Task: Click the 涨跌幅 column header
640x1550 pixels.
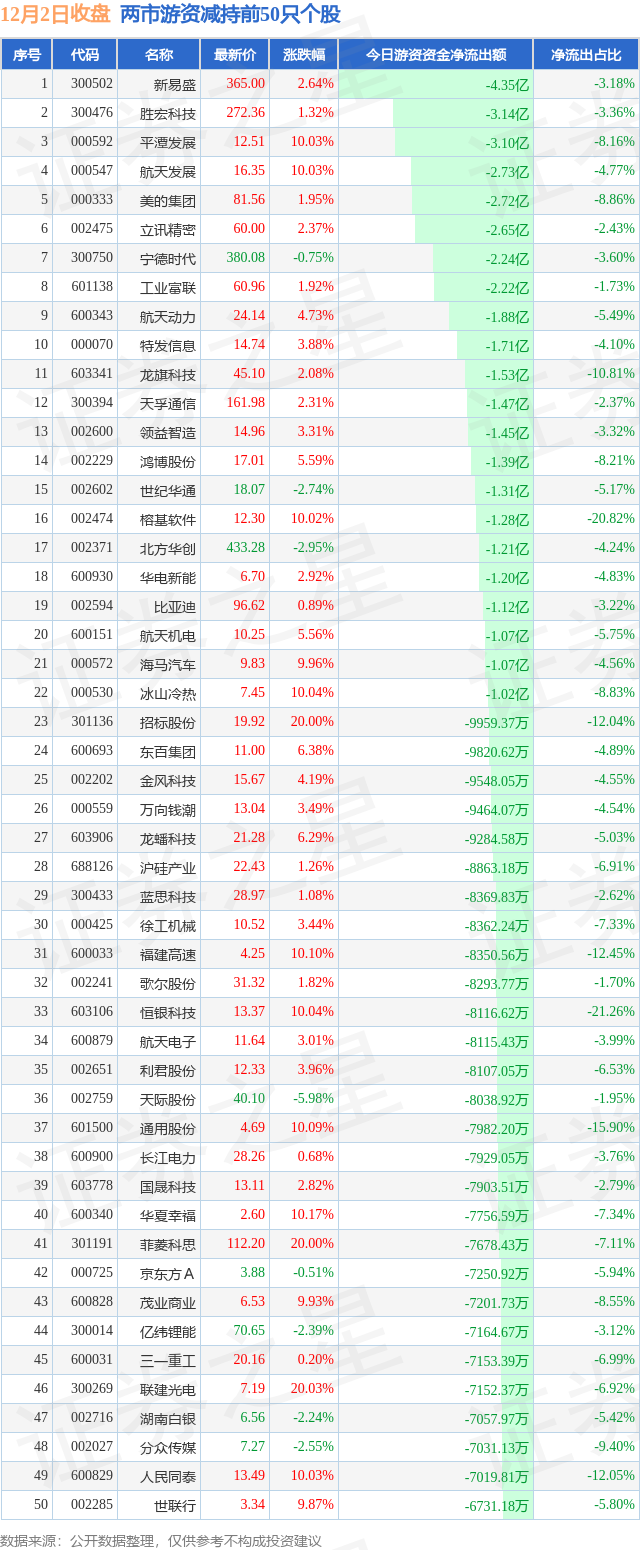Action: (304, 55)
